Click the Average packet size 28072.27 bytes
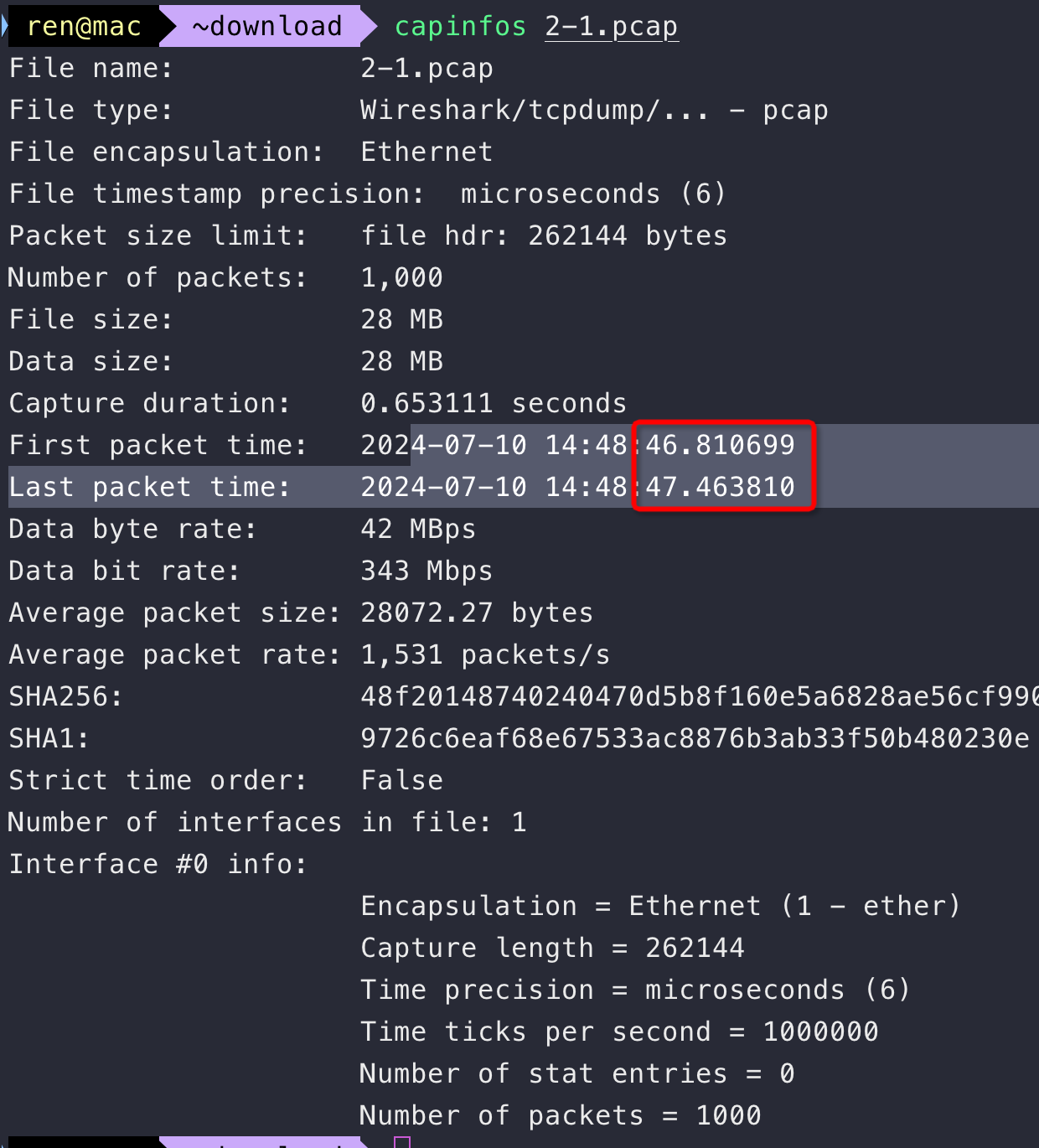This screenshot has height=1148, width=1039. click(476, 613)
